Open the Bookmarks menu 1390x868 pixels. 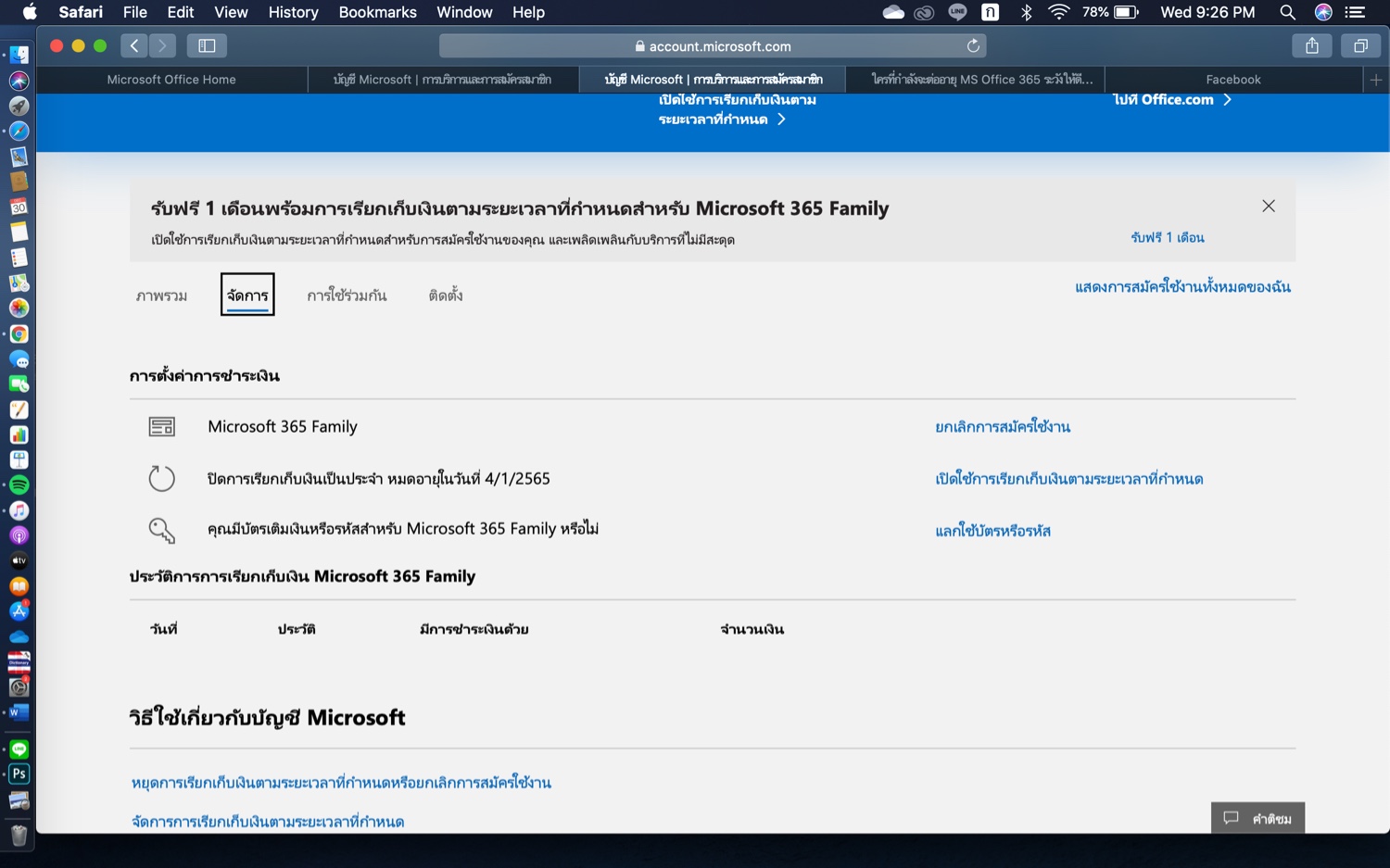pos(377,12)
